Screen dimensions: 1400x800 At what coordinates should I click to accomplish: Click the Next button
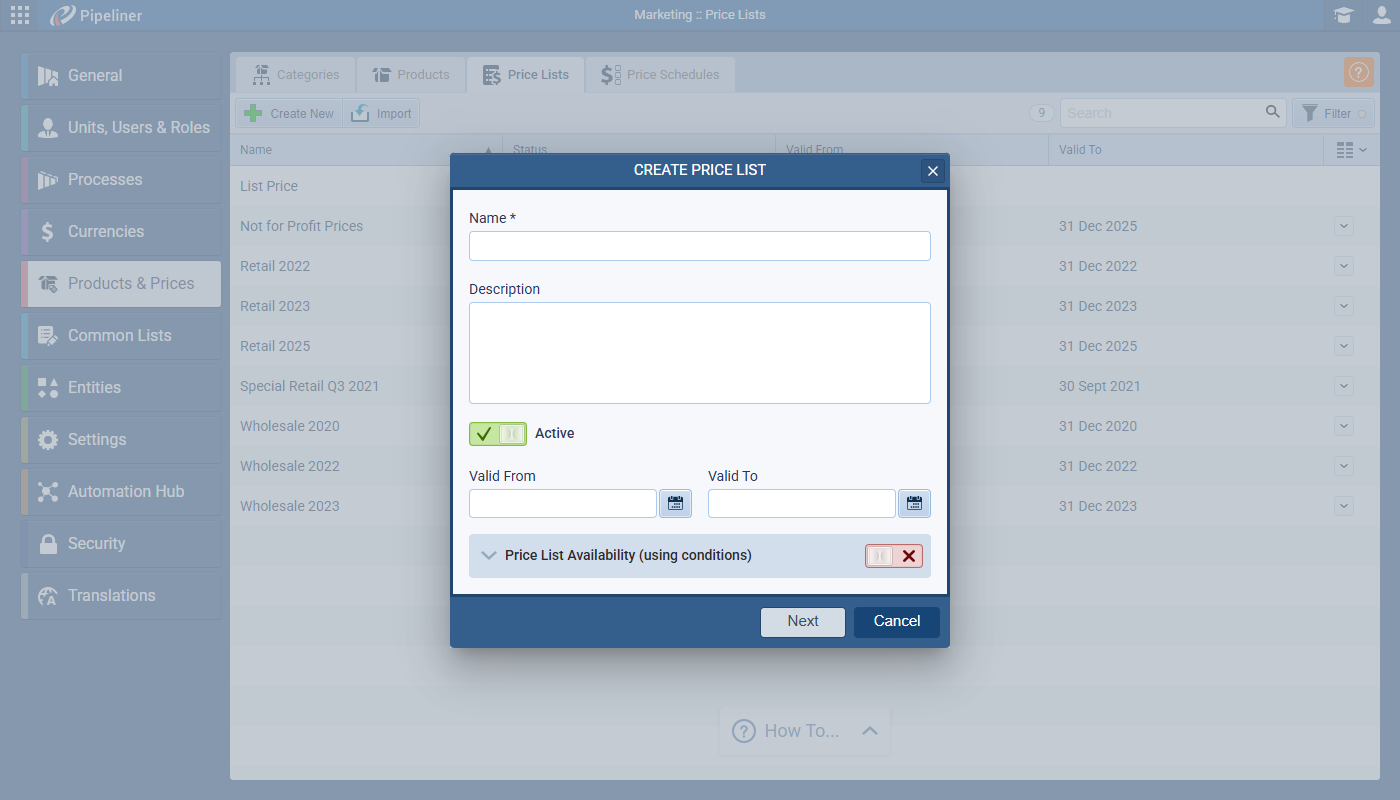[x=802, y=621]
